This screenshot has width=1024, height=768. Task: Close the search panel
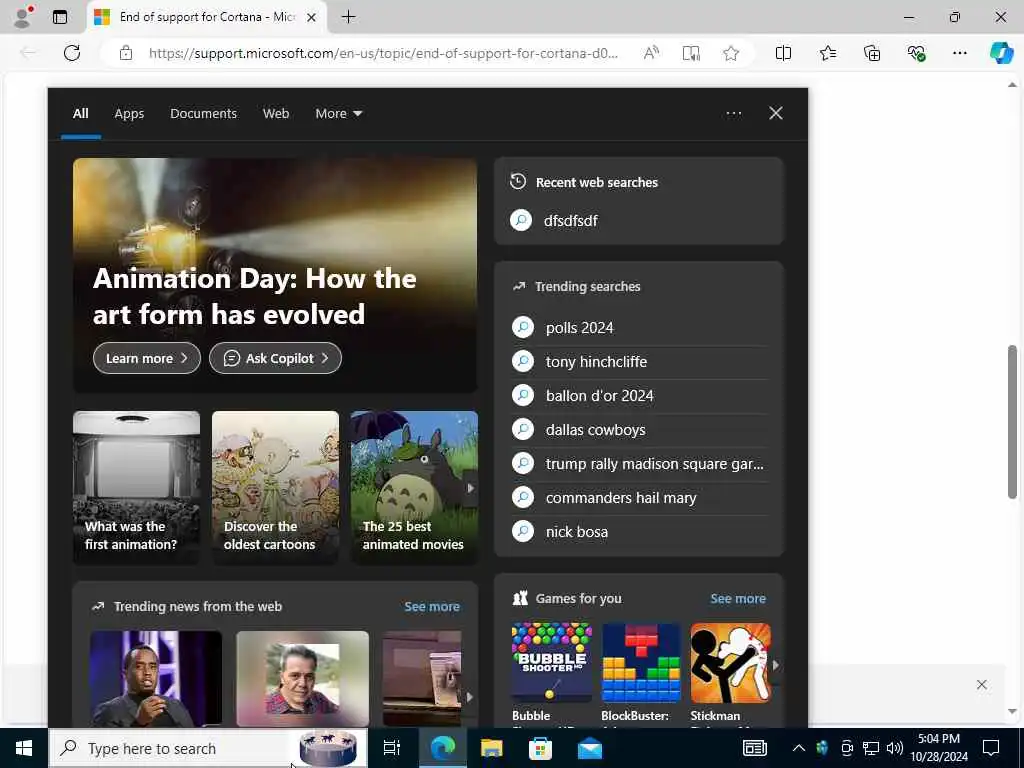tap(776, 114)
